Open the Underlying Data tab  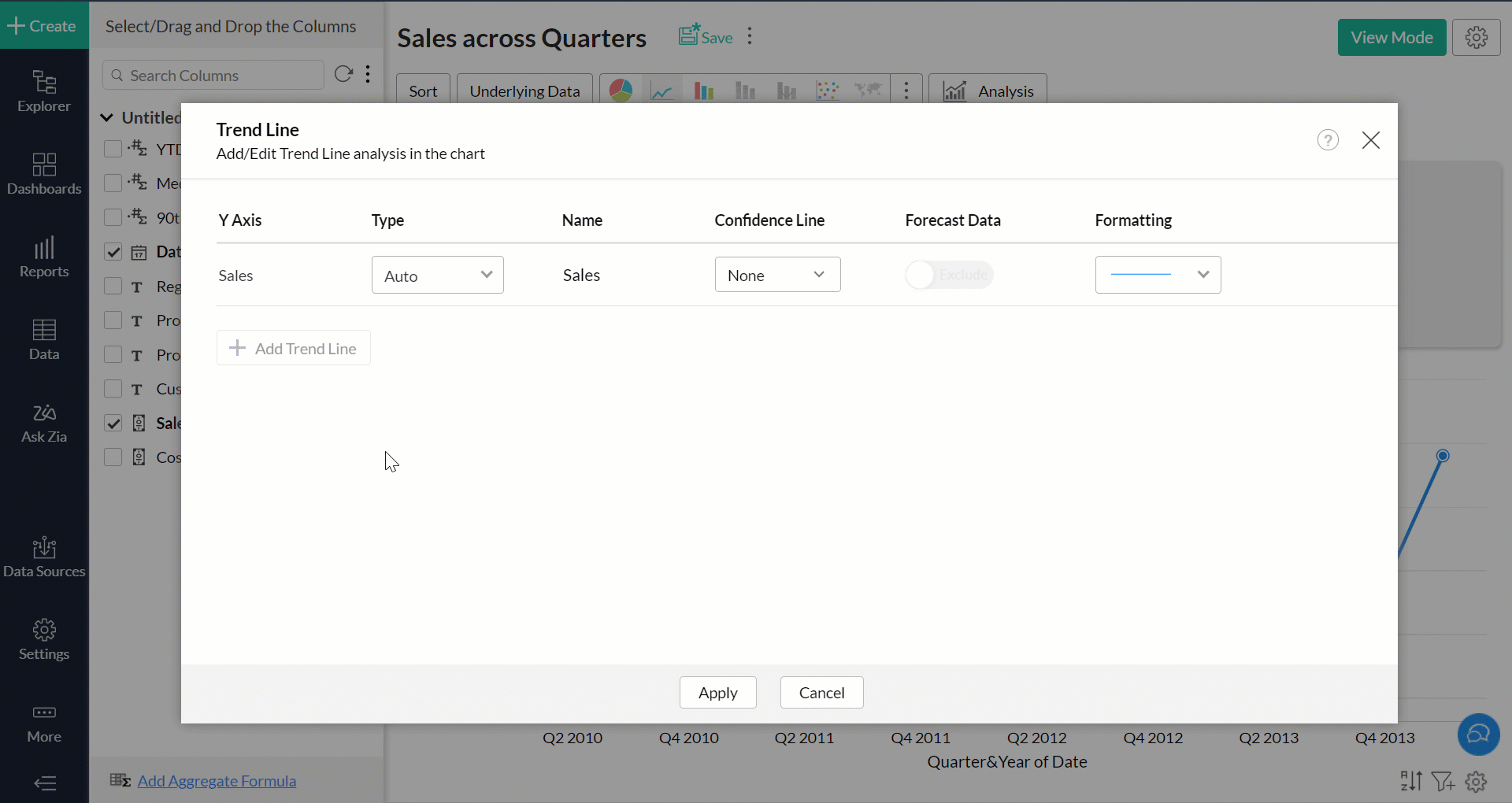click(524, 91)
